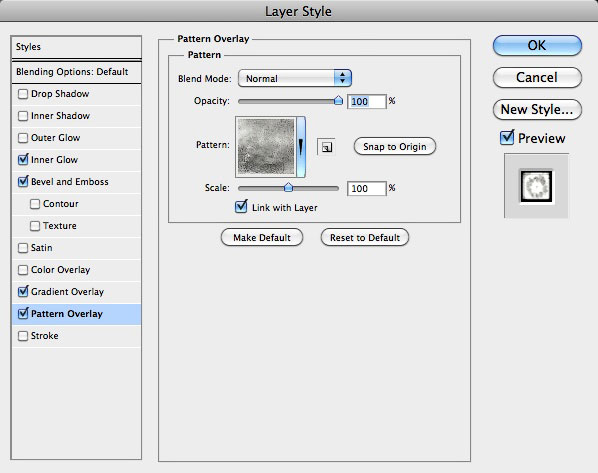Enable the Color Overlay checkbox
Viewport: 598px width, 473px height.
[x=23, y=270]
